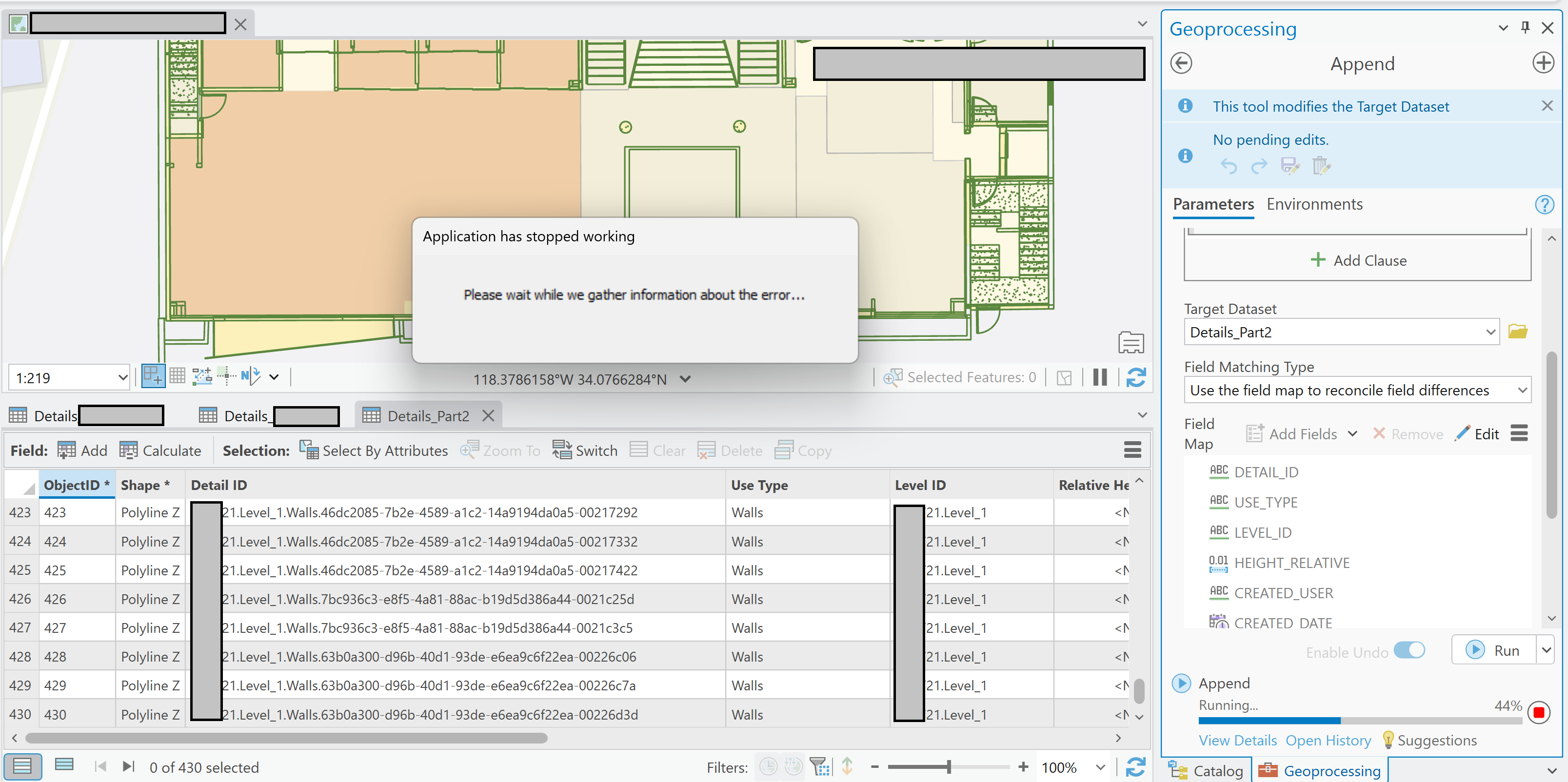Browse for a Target Dataset with the folder icon
The width and height of the screenshot is (1568, 782).
tap(1518, 332)
